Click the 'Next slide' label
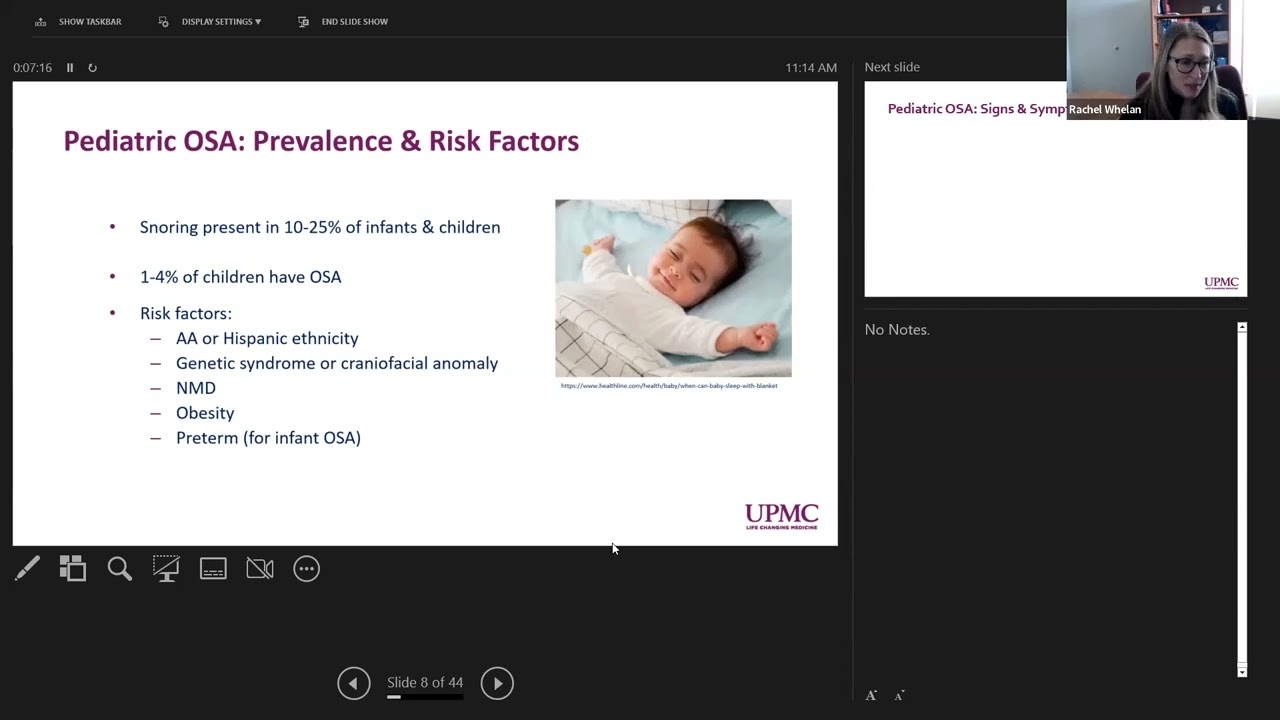The image size is (1280, 720). coord(892,67)
